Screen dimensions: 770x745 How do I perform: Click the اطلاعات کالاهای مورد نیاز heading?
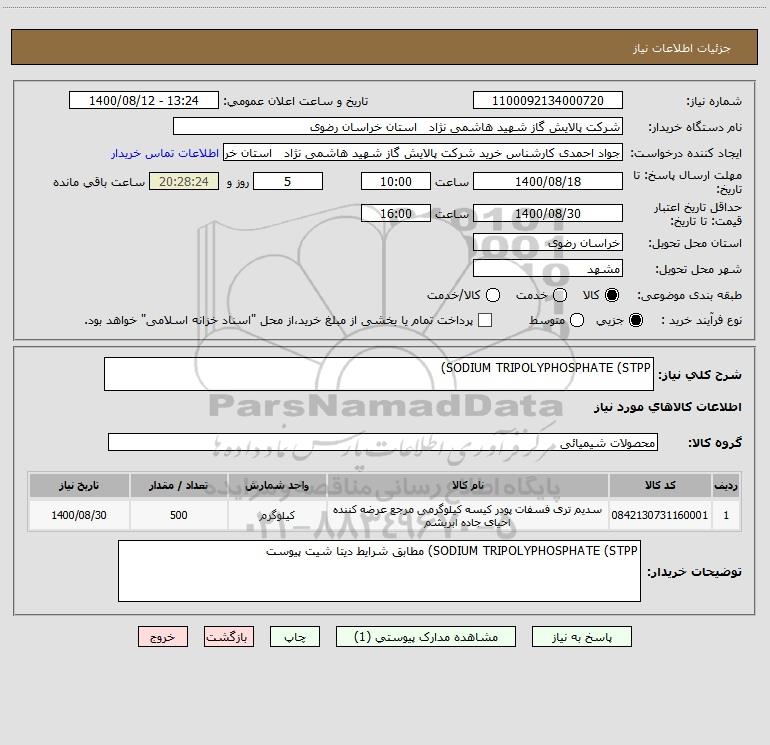point(668,407)
